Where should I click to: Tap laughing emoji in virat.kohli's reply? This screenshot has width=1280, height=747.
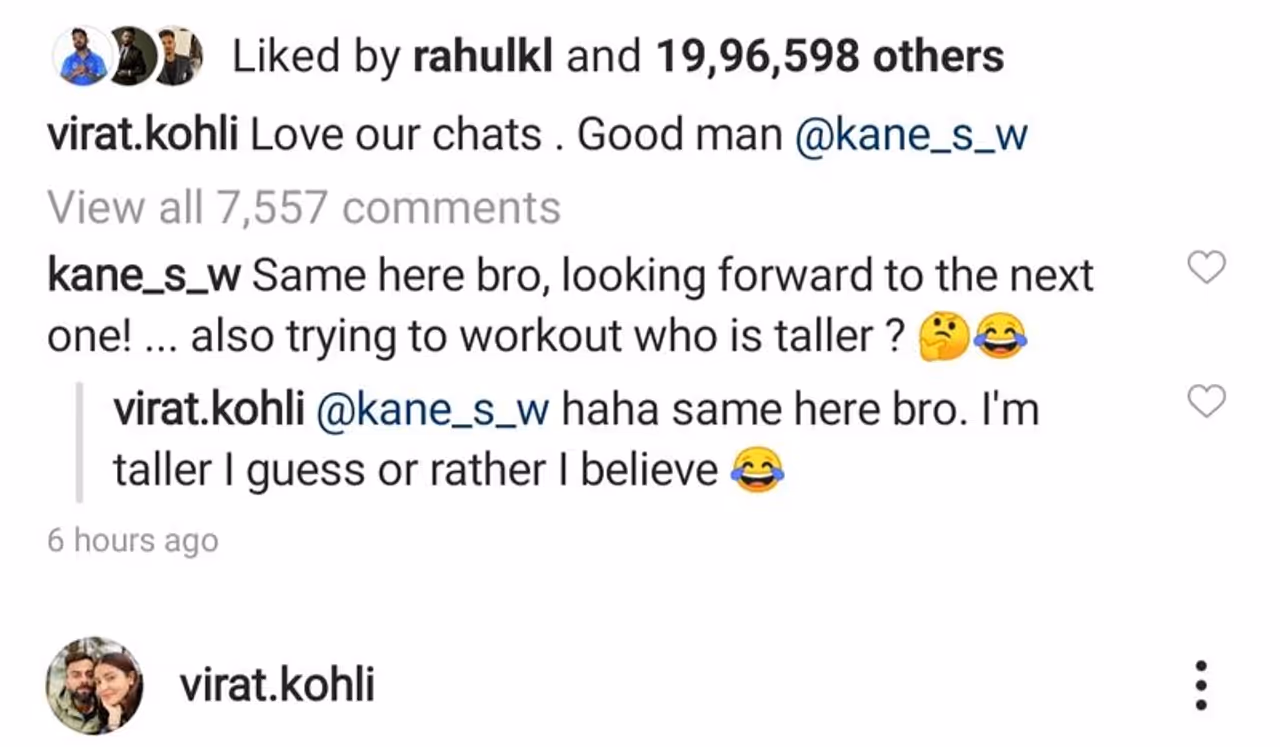(757, 471)
